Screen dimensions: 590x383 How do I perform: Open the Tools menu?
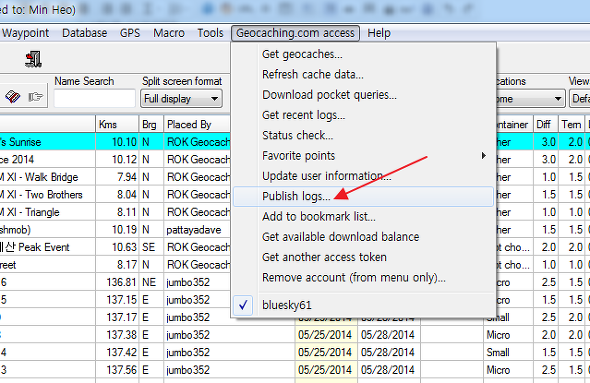pos(210,33)
